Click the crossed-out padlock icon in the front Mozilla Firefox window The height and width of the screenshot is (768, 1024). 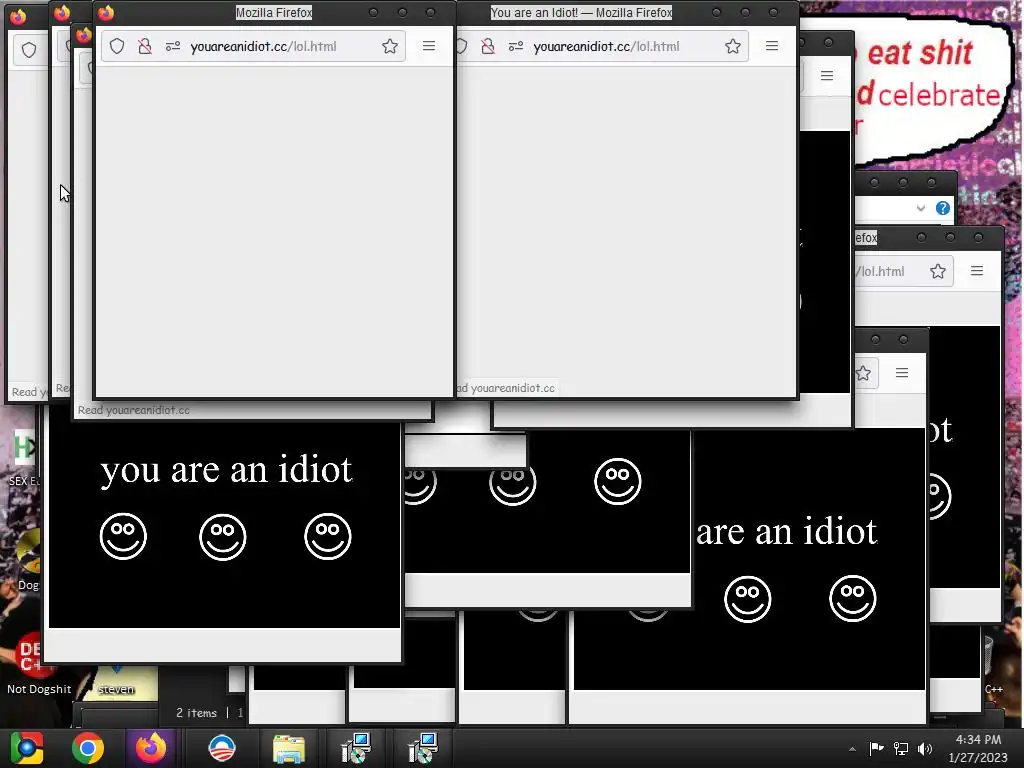[145, 46]
